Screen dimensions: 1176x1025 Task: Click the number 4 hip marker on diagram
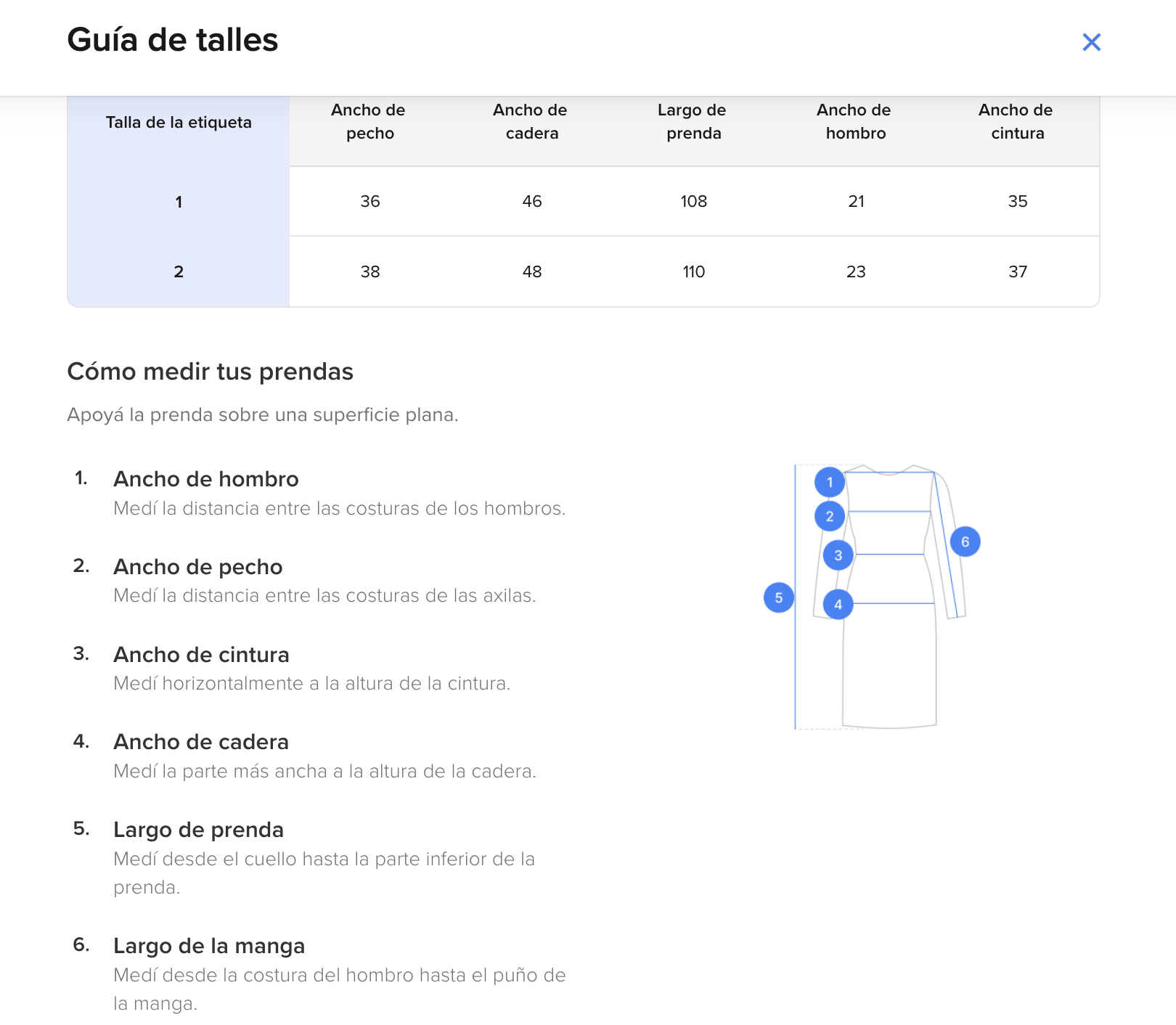838,604
